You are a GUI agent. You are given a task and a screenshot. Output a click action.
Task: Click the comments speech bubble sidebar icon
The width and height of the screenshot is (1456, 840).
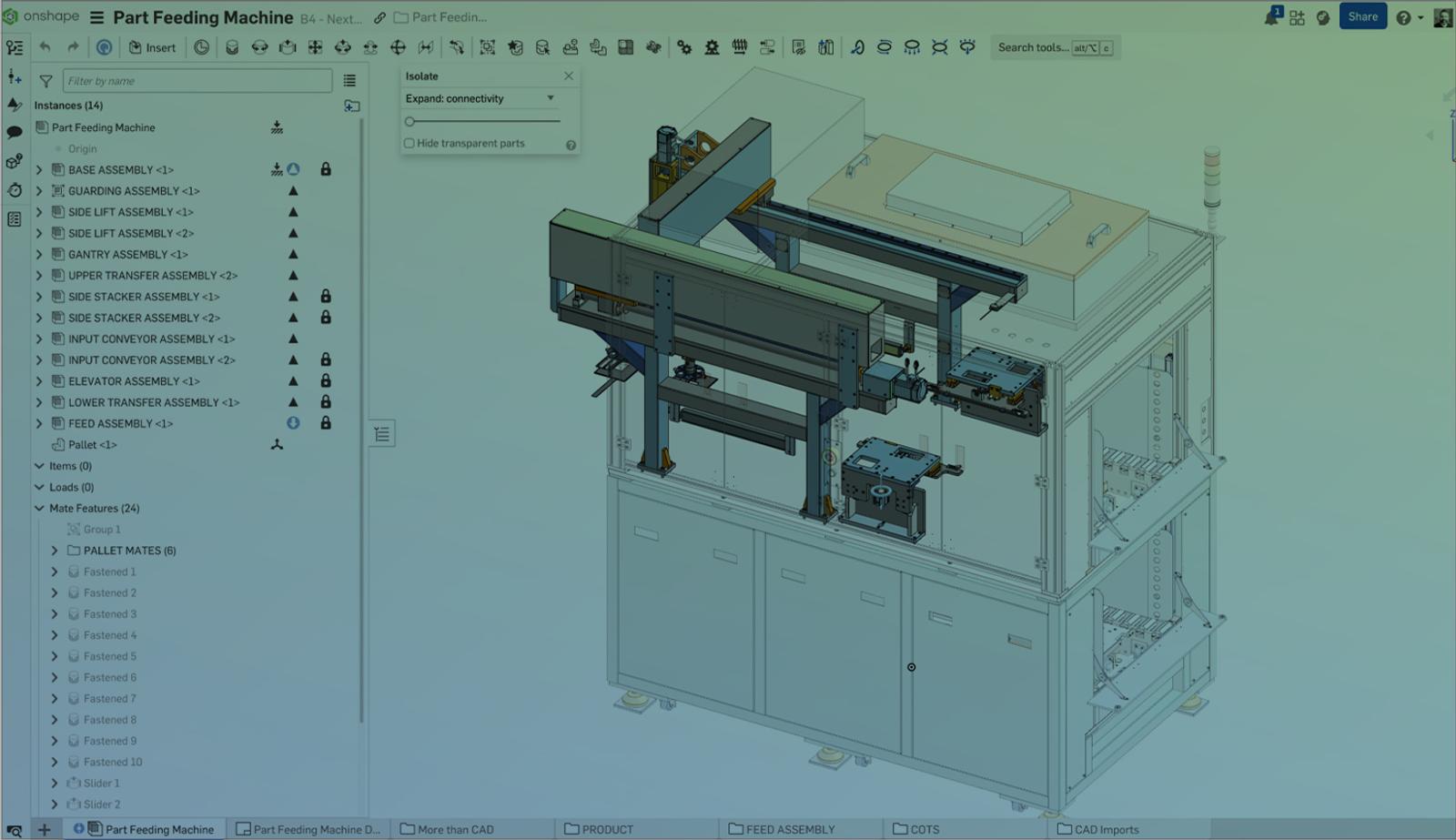[x=15, y=133]
